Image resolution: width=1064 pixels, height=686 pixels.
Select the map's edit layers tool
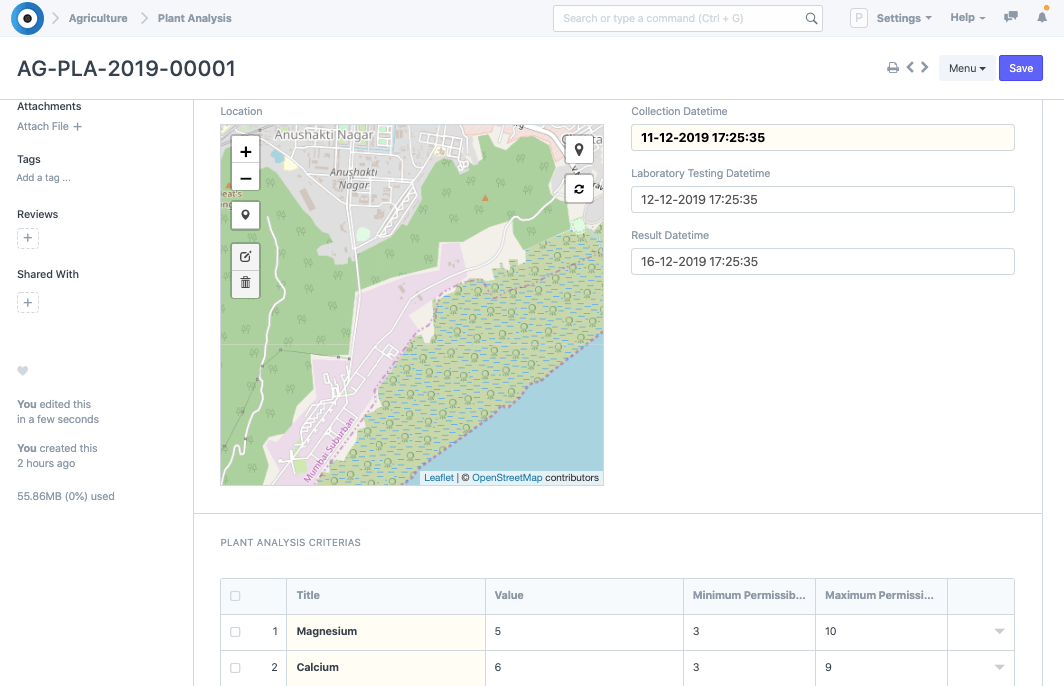(246, 257)
